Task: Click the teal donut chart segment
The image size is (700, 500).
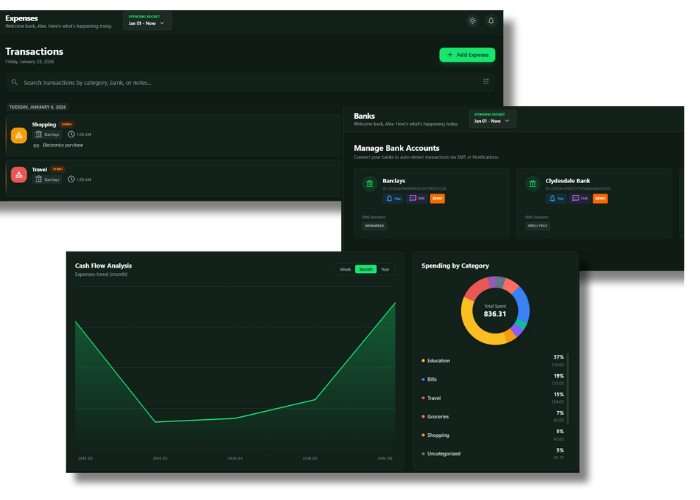Action: [x=521, y=324]
